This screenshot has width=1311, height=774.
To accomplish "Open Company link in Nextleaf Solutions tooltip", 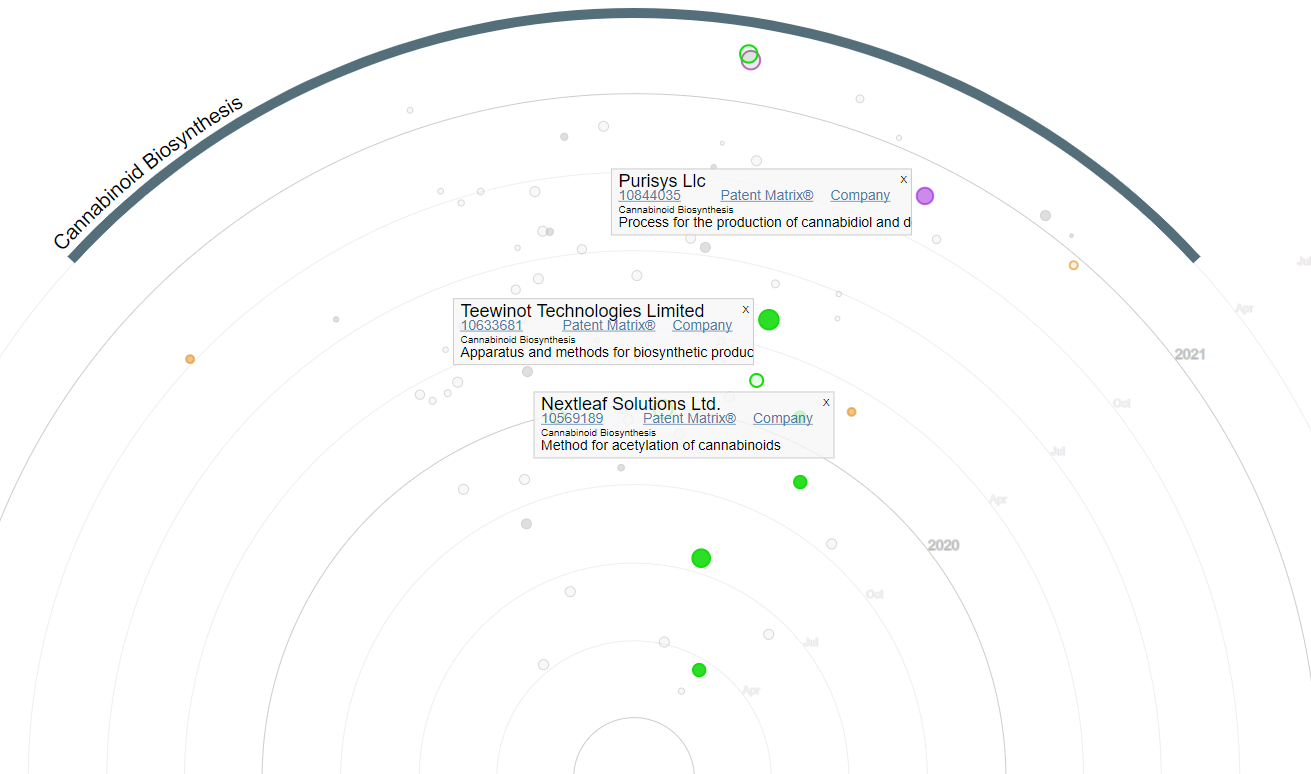I will (783, 419).
